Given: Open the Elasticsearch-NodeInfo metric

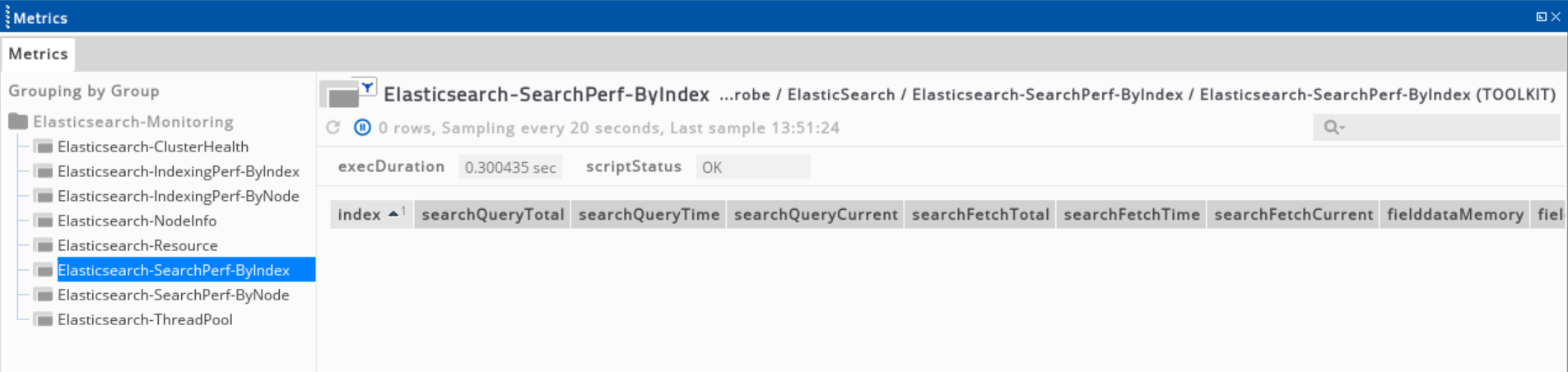Looking at the screenshot, I should pos(137,221).
